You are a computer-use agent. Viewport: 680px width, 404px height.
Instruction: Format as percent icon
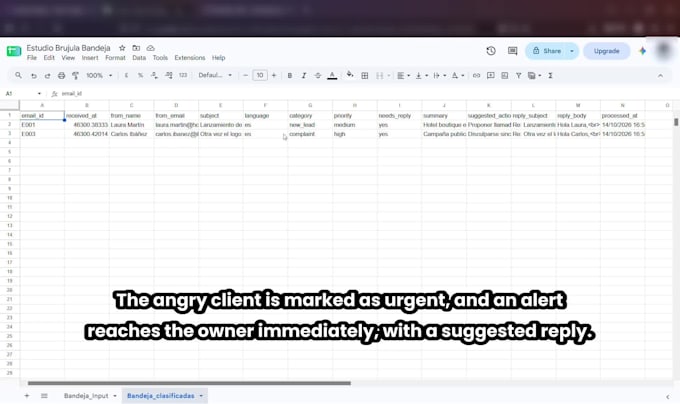[140, 75]
